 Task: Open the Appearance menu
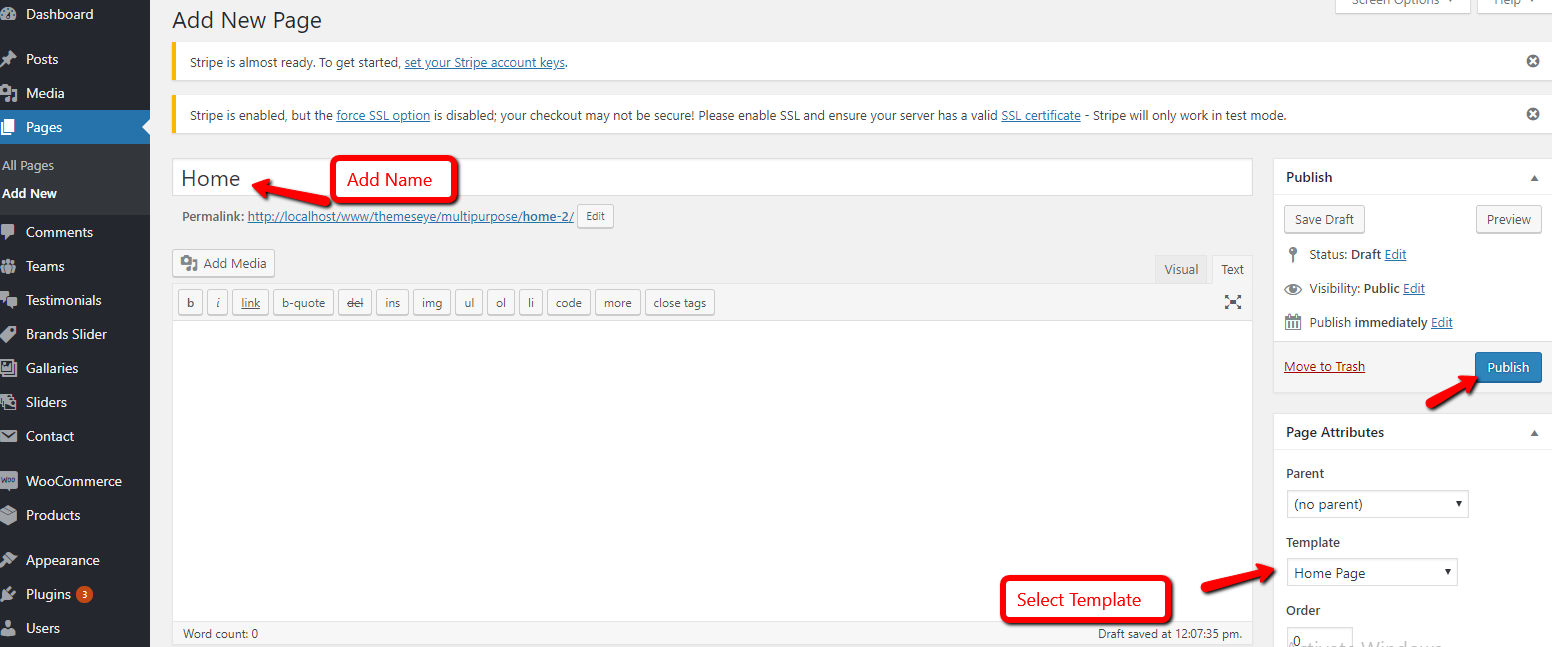62,560
